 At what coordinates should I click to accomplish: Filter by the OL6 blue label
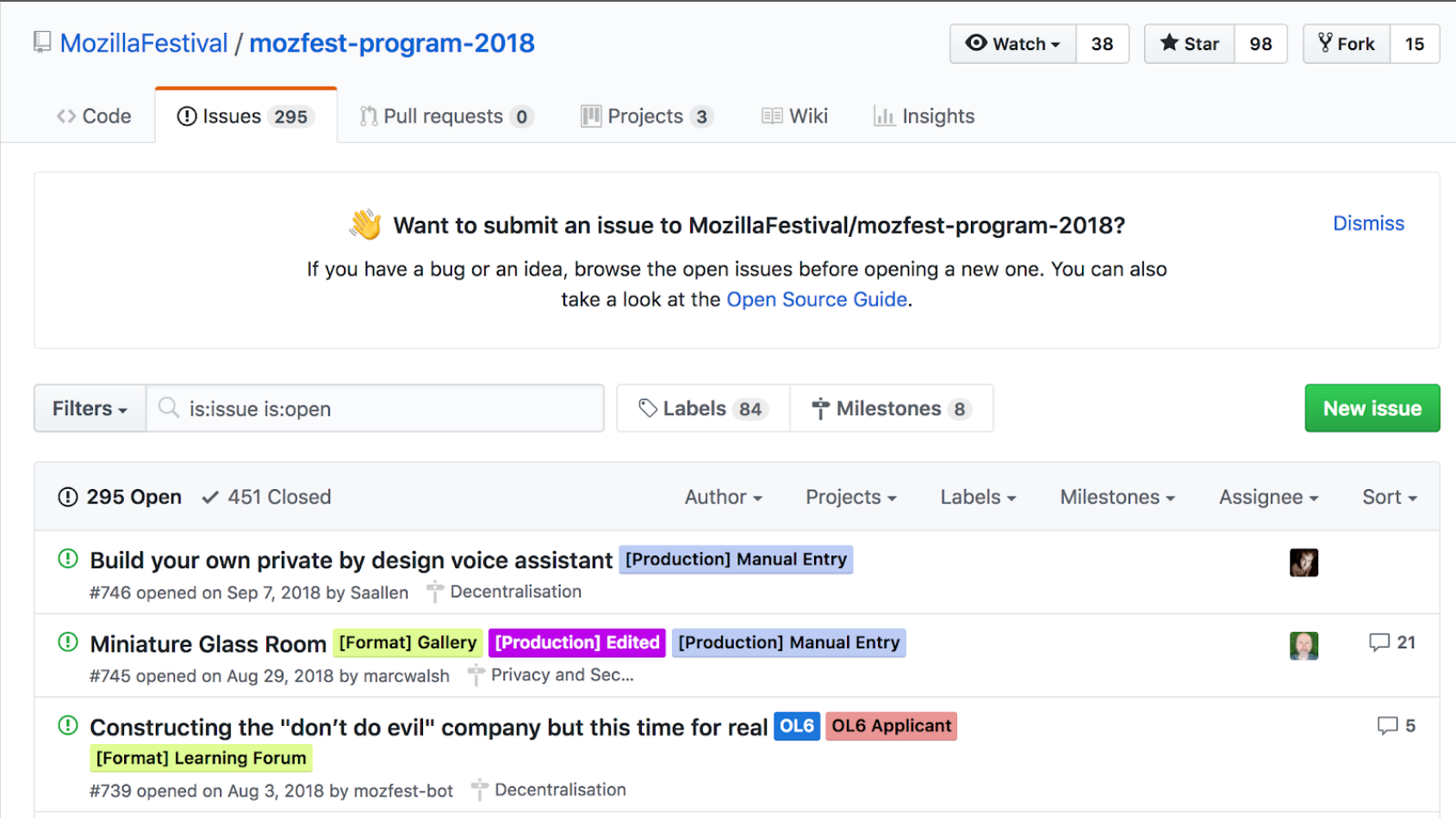(797, 726)
